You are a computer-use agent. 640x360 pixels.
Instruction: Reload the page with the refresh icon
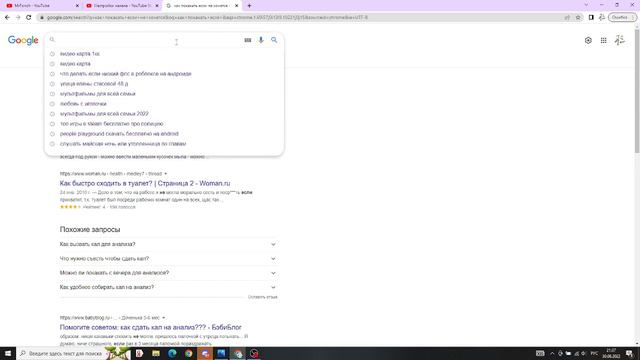(x=29, y=18)
